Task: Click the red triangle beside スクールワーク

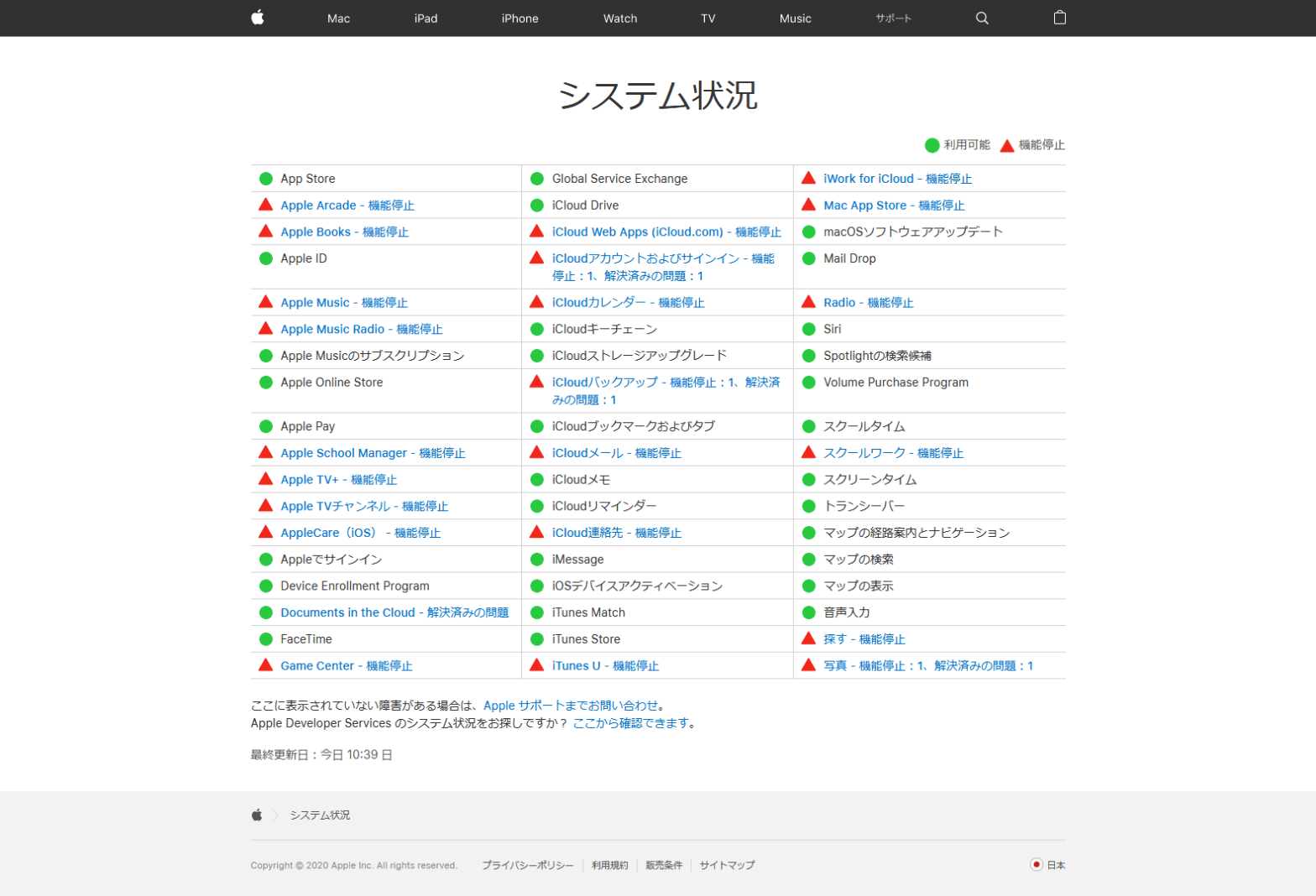Action: (x=809, y=452)
